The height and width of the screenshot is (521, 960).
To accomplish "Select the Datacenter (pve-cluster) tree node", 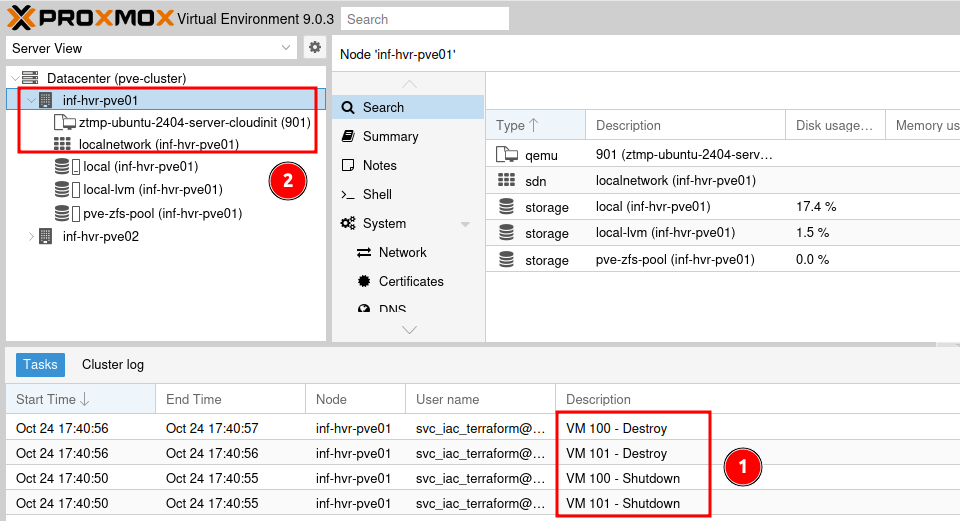I will (116, 78).
